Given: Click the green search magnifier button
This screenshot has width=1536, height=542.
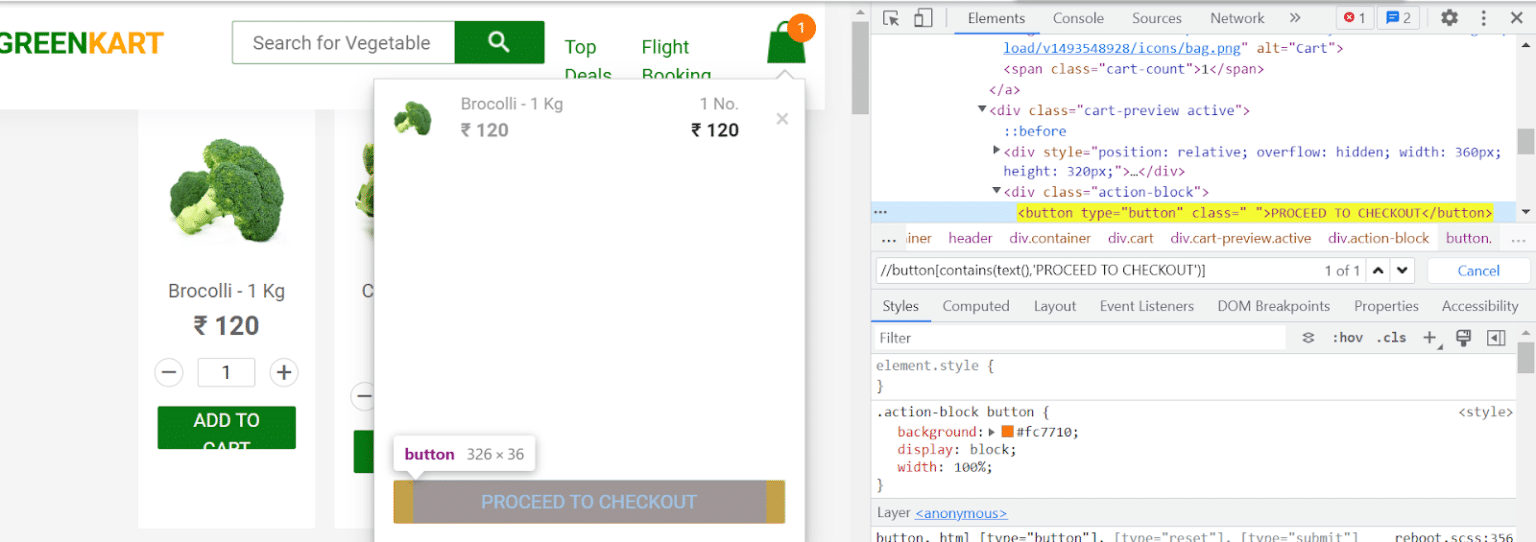Looking at the screenshot, I should (499, 42).
